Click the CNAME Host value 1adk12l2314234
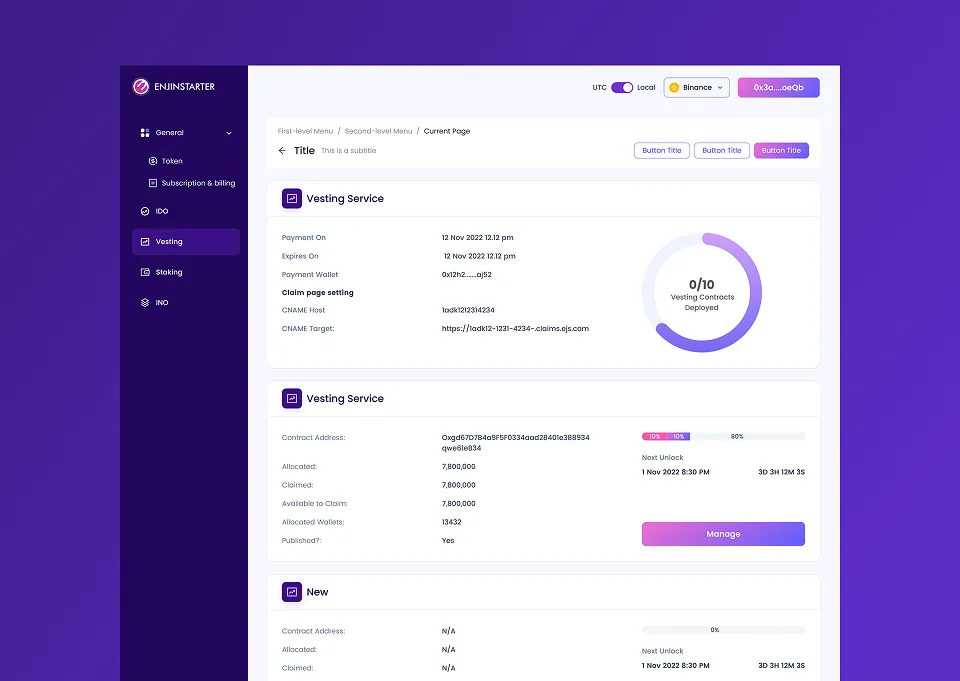 (468, 310)
